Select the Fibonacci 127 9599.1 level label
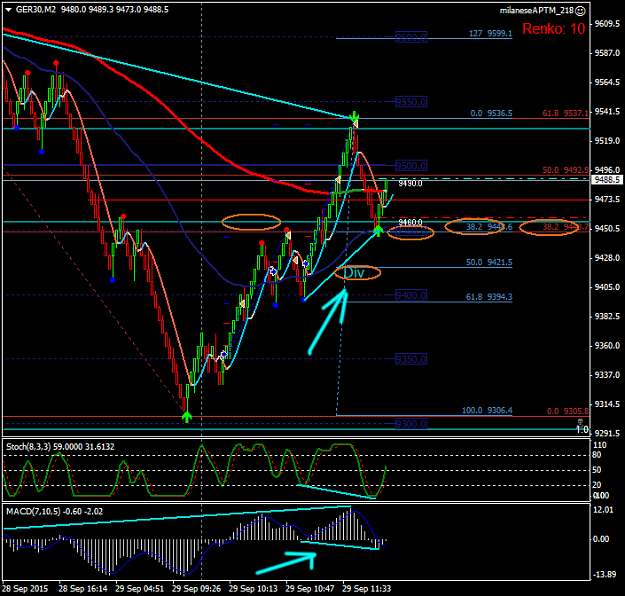The image size is (625, 596). pos(491,33)
